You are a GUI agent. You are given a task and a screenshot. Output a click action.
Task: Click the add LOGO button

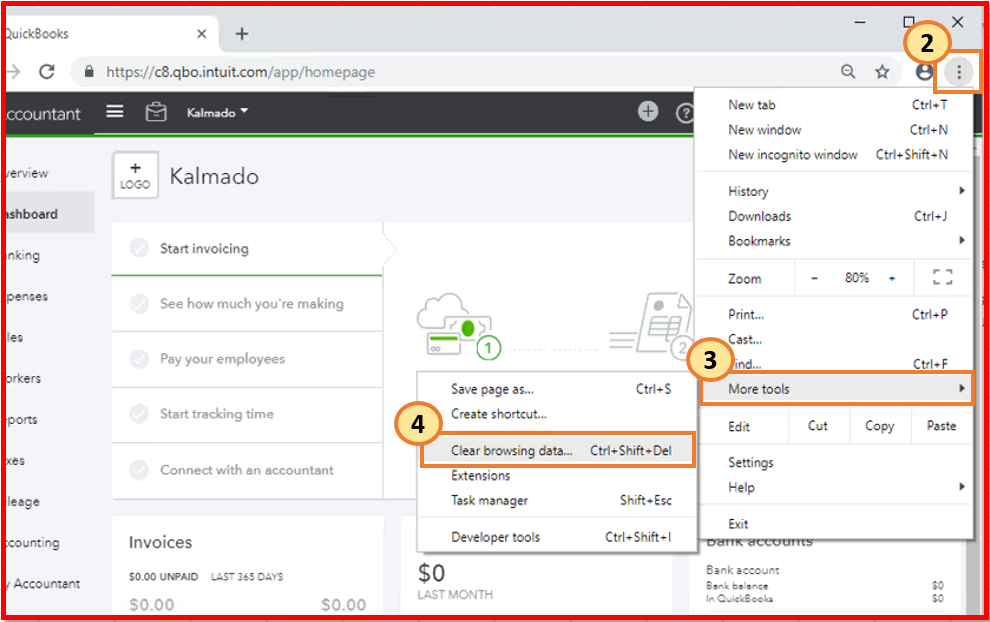click(x=135, y=176)
